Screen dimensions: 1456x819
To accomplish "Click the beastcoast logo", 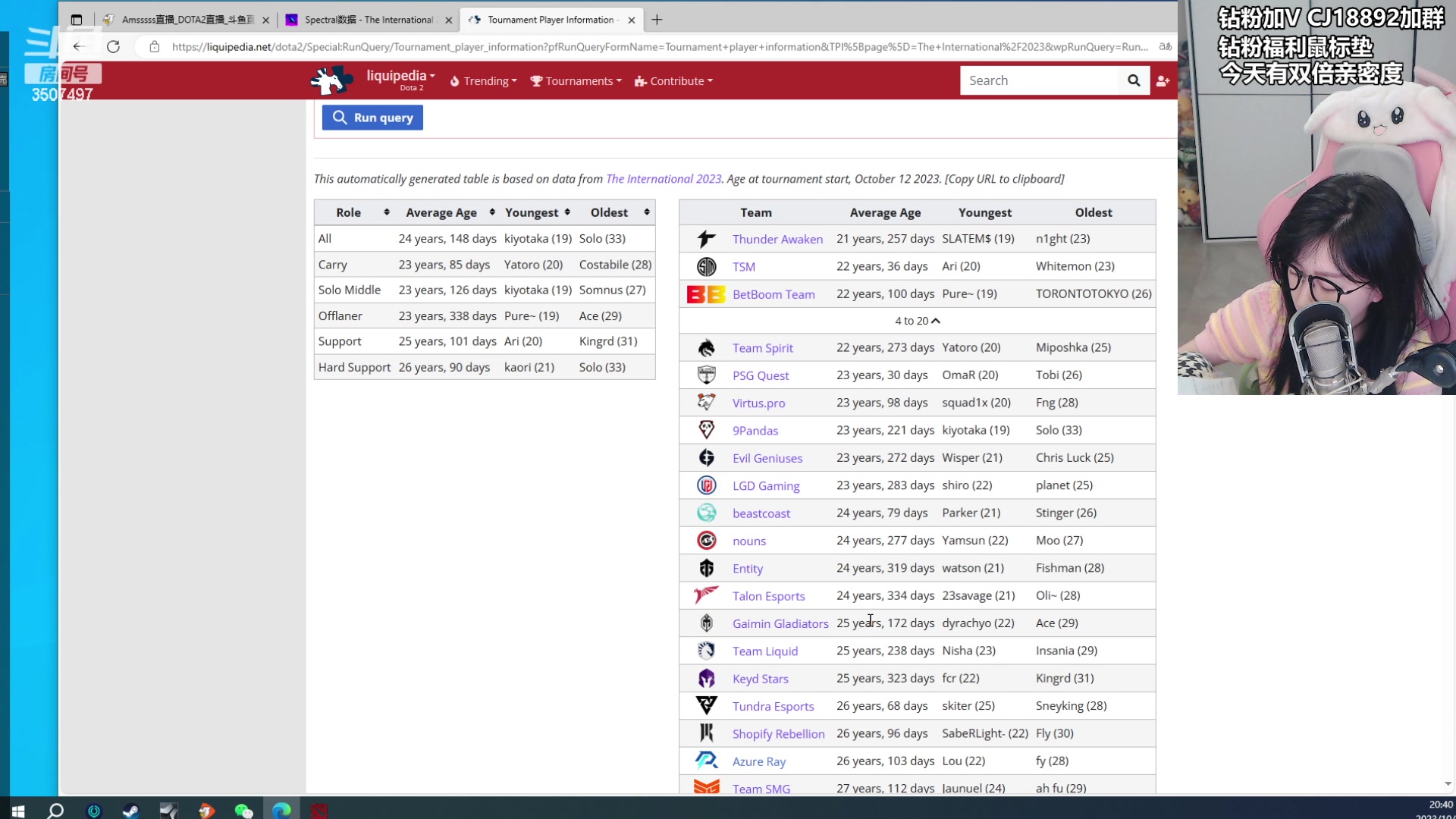I will [x=706, y=513].
